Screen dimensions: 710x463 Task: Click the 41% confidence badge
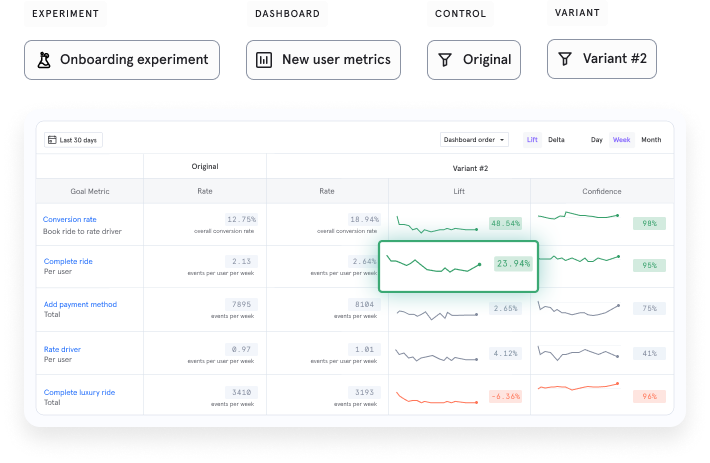pos(649,353)
